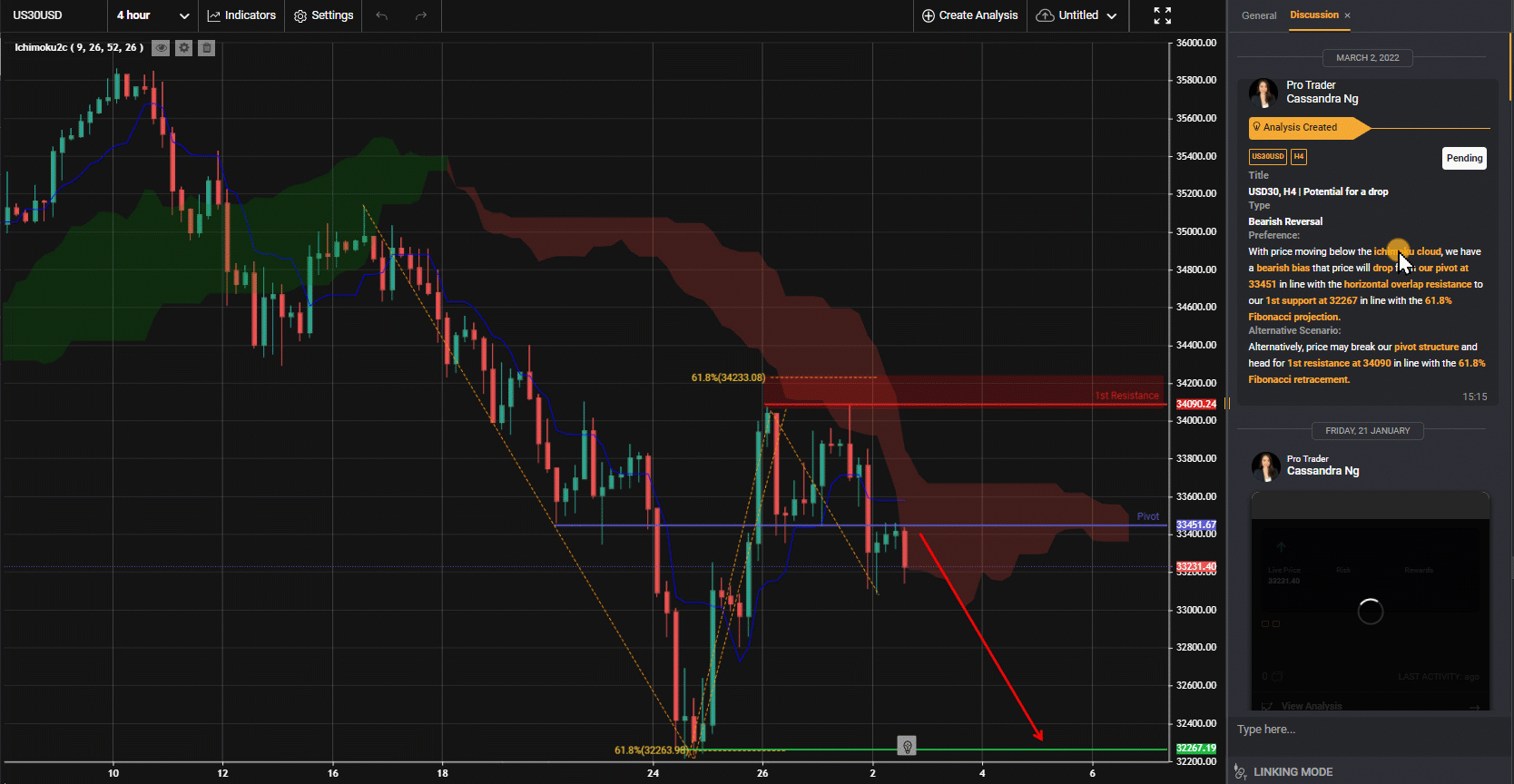Click the 32267.19 support price tag
The width and height of the screenshot is (1514, 784).
[x=1196, y=749]
